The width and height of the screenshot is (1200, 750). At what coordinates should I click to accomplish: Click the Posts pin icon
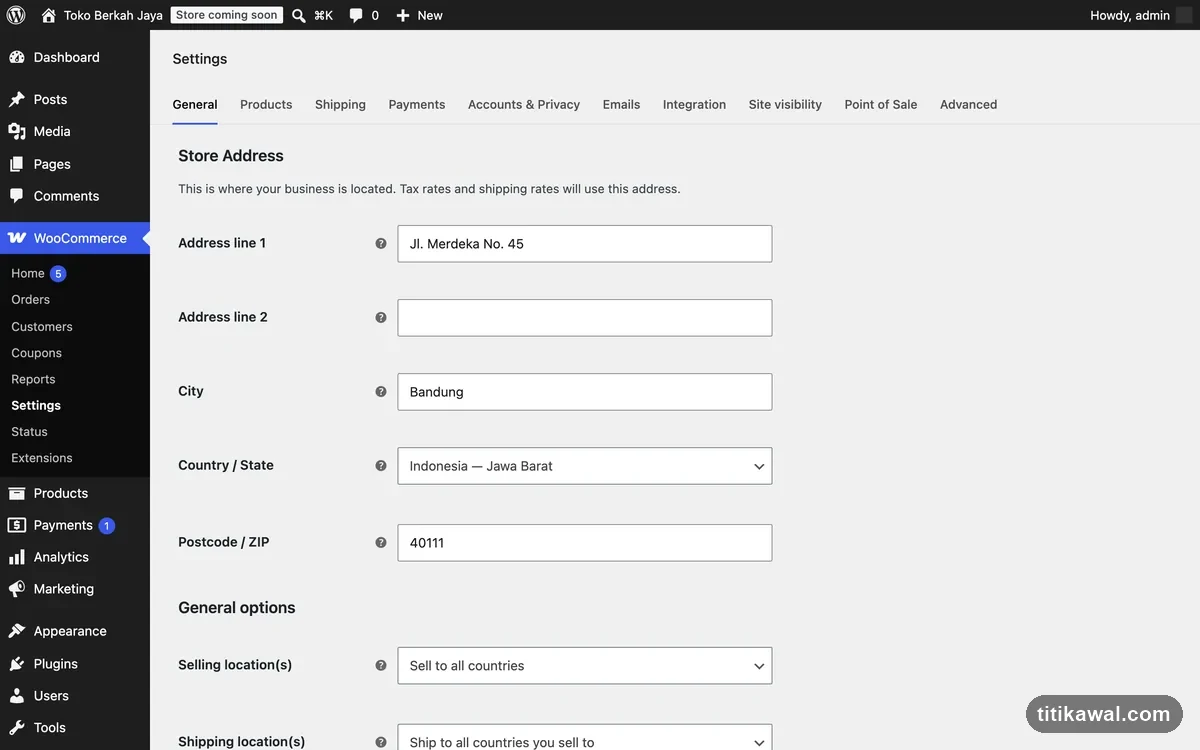click(17, 99)
